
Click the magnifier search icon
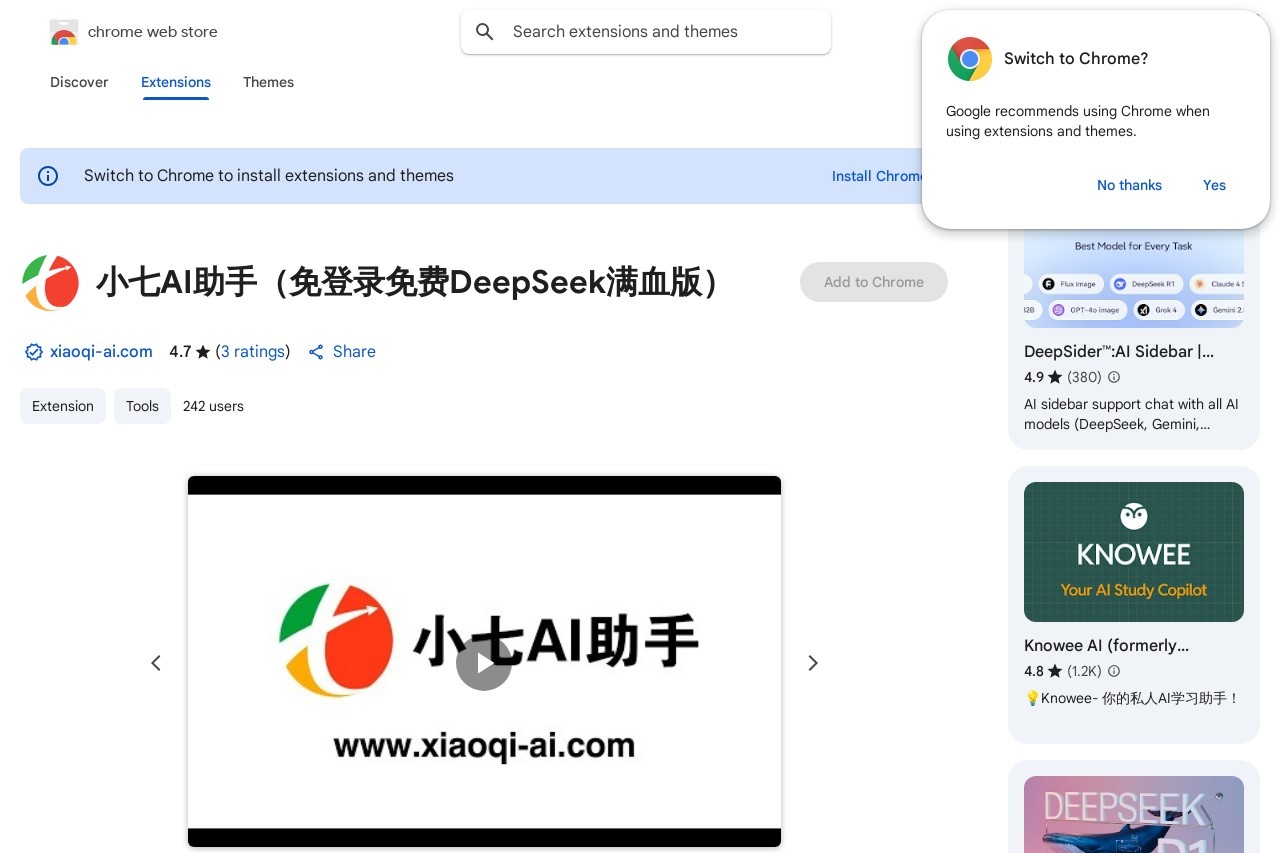(485, 32)
